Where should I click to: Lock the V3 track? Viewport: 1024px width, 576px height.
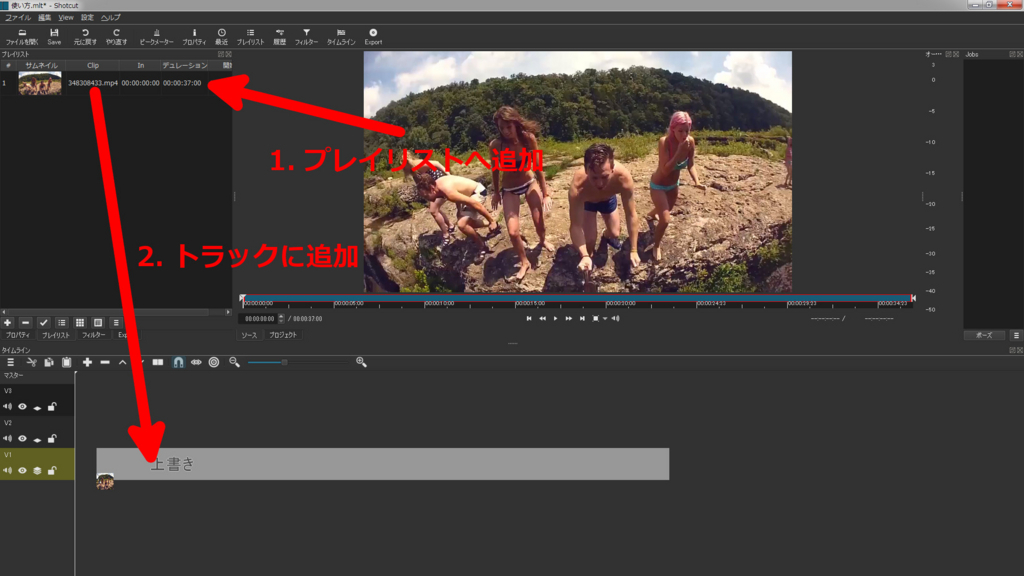click(x=53, y=406)
